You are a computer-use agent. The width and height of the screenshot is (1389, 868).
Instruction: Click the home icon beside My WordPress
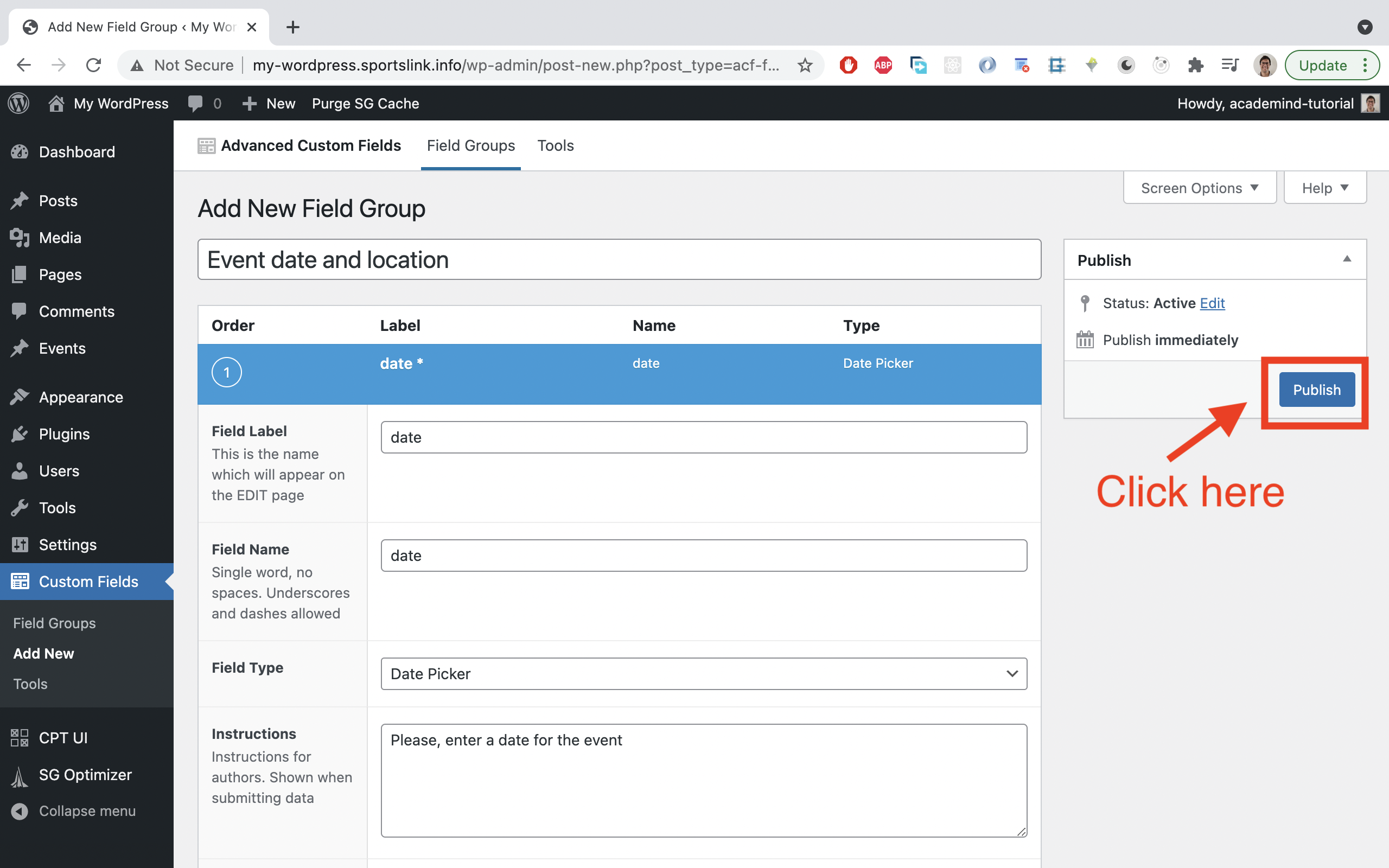(56, 103)
